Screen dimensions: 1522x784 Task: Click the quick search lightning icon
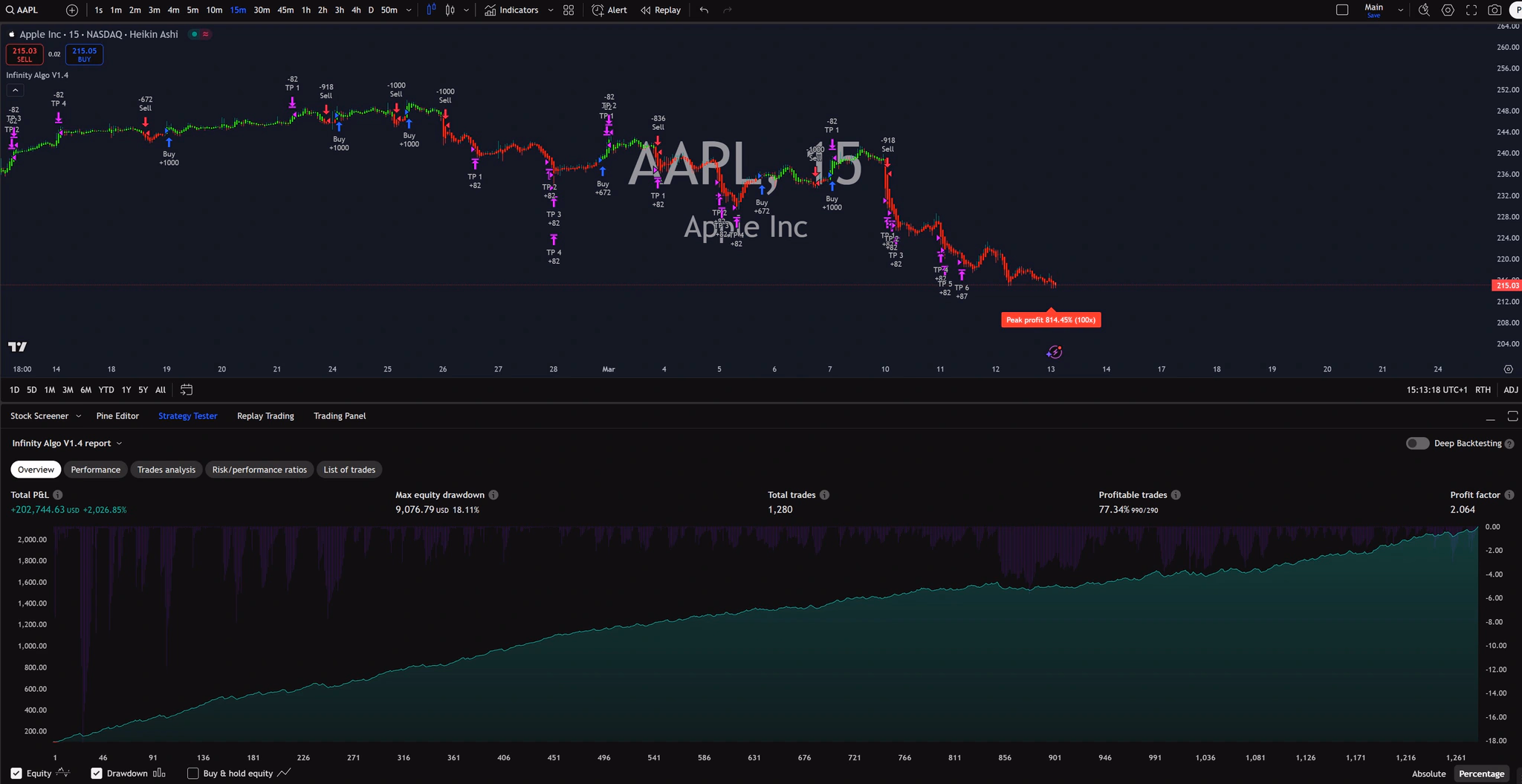(x=1424, y=10)
